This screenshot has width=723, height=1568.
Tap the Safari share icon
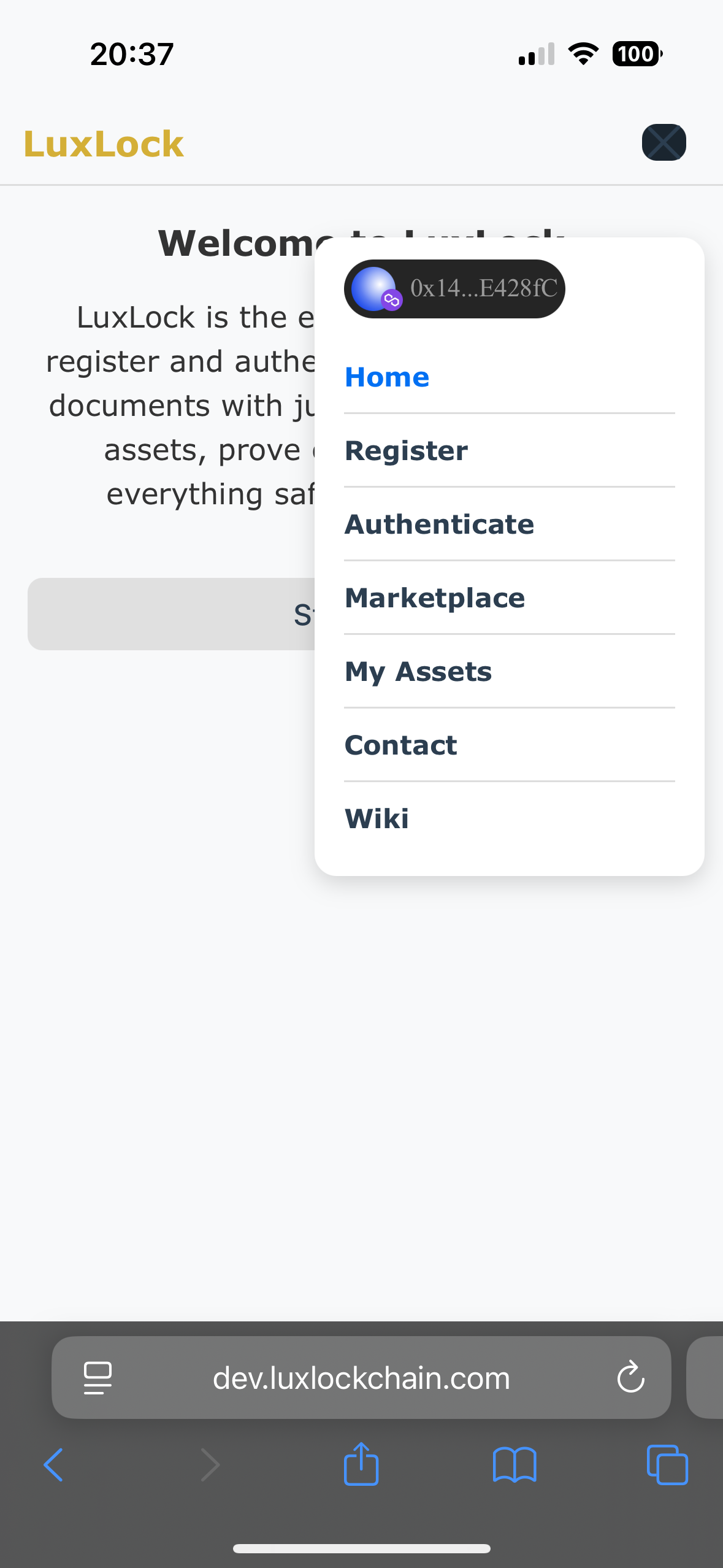point(361,1465)
